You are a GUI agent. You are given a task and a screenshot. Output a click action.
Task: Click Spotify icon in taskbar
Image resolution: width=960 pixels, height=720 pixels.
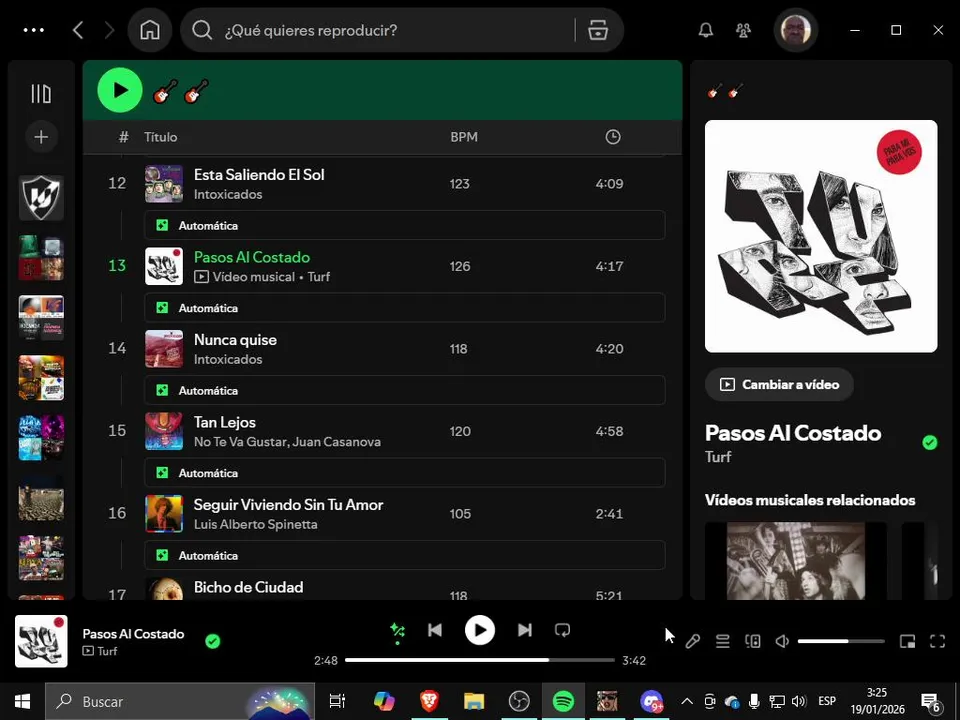[563, 701]
